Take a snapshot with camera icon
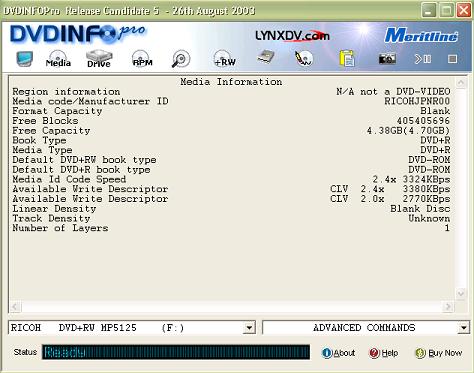 [x=387, y=59]
